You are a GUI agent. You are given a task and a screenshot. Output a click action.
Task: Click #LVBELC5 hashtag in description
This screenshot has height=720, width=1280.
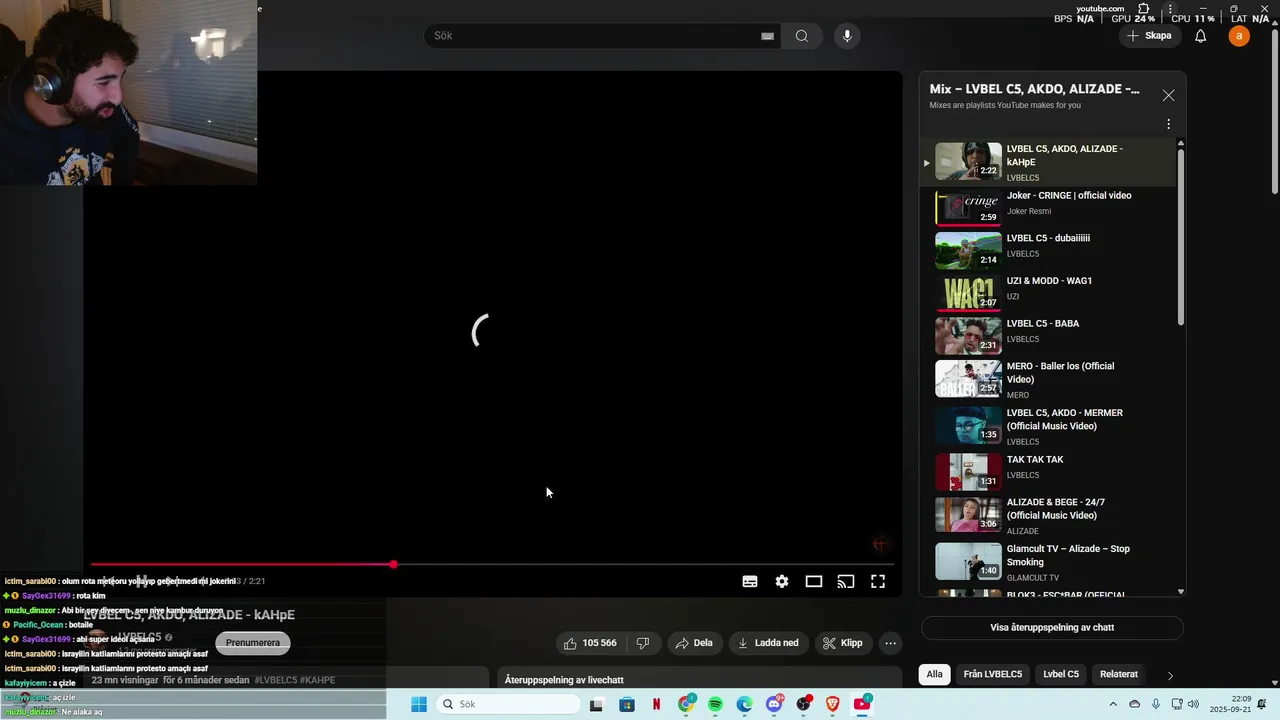click(275, 680)
